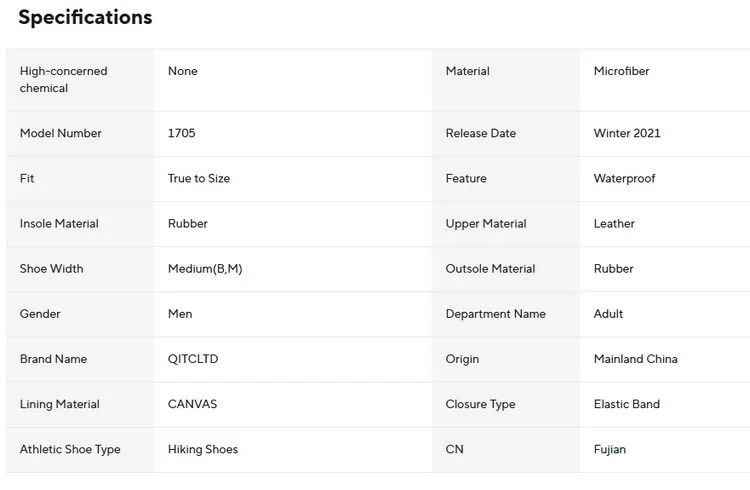Click the Insole Material label
This screenshot has width=750, height=490.
coord(59,223)
